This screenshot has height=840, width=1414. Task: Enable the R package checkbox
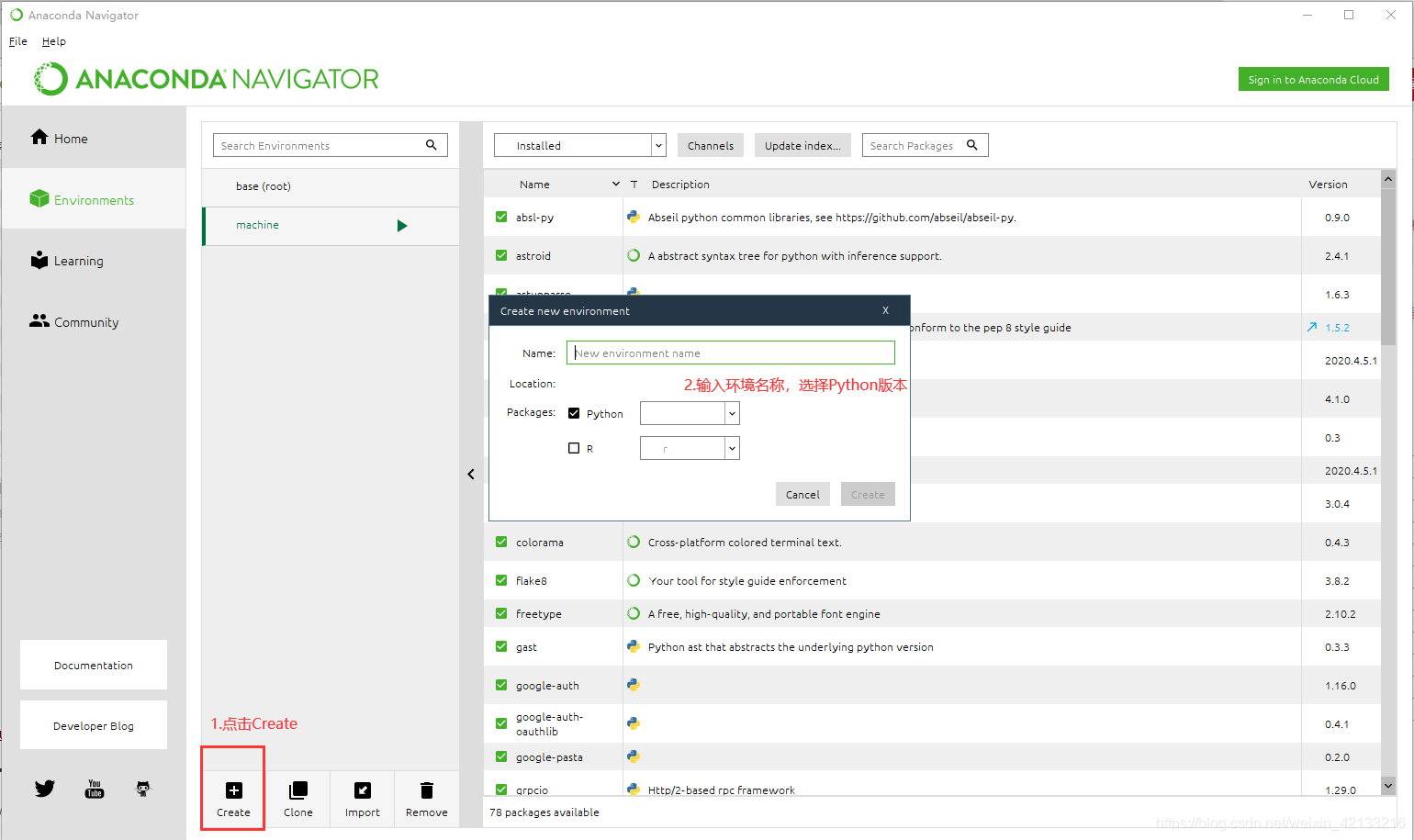(574, 448)
